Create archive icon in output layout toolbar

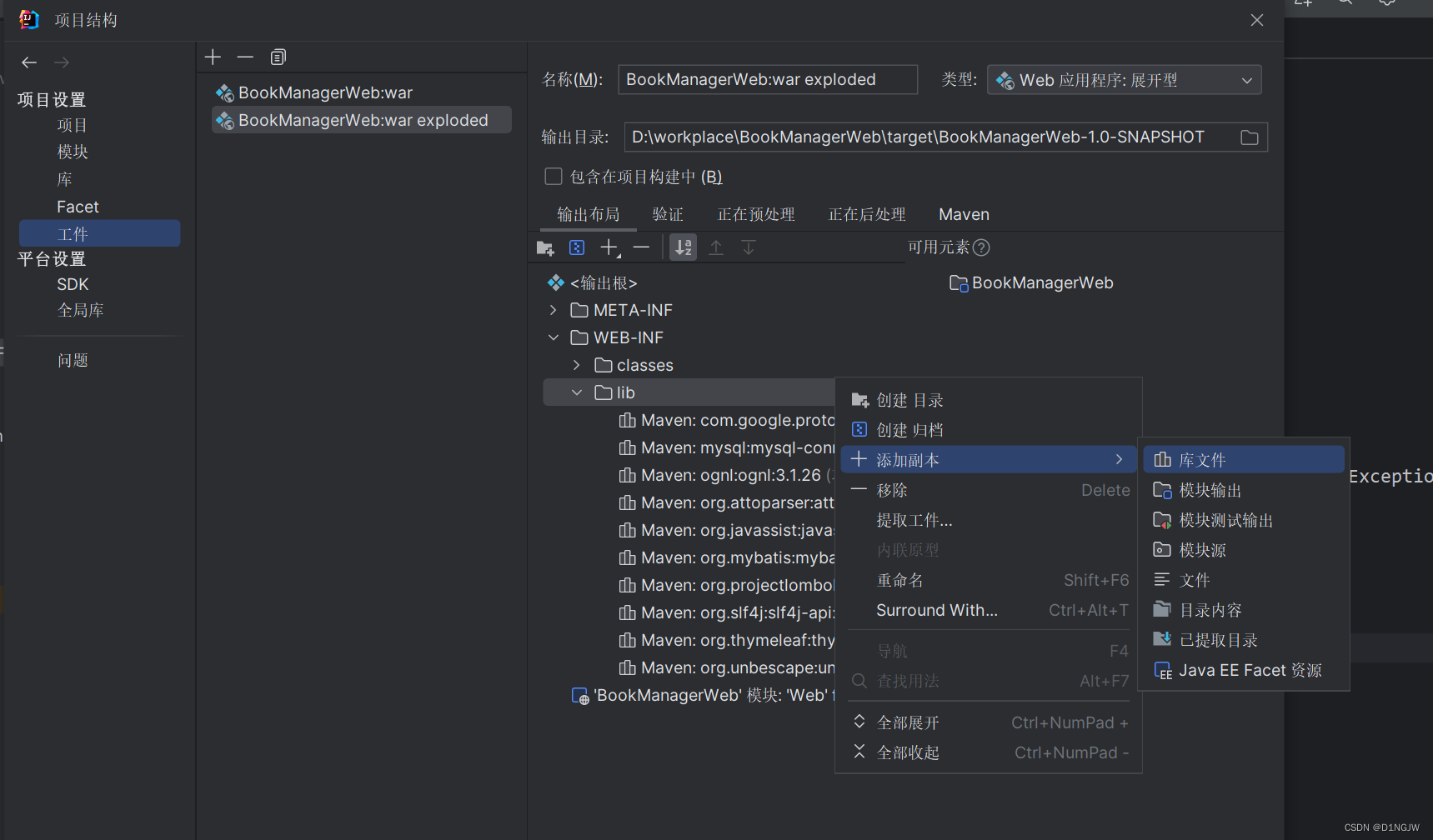tap(577, 247)
